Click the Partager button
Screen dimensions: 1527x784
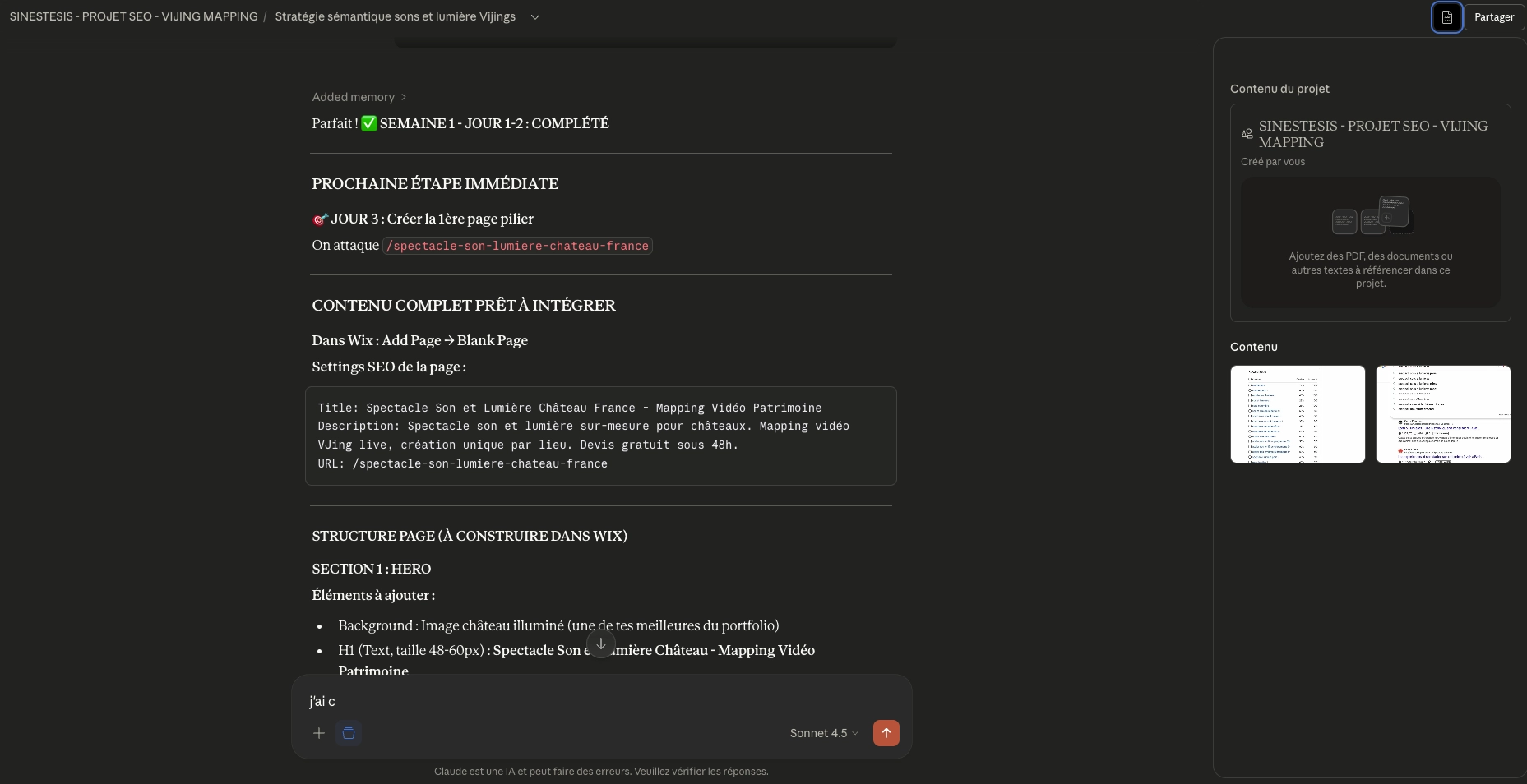point(1493,17)
